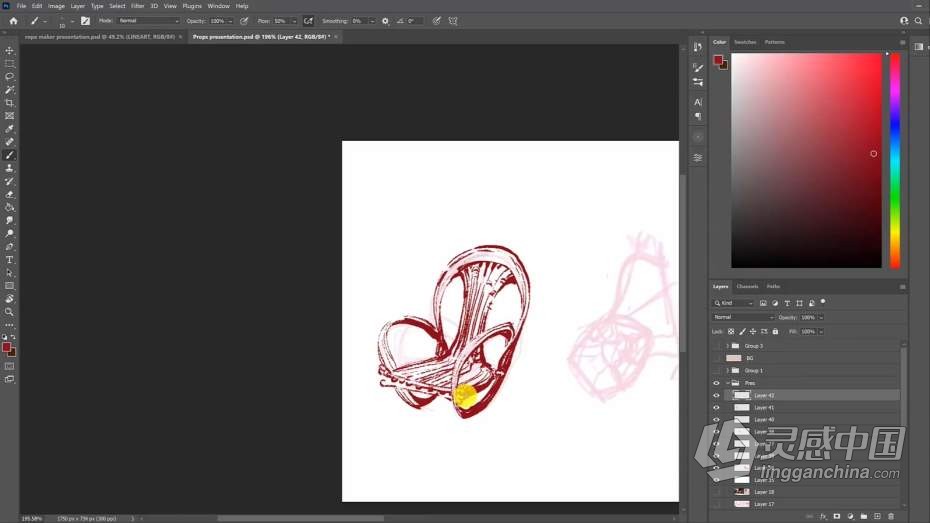Click the delete layer trash icon
The height and width of the screenshot is (523, 930).
coord(891,516)
